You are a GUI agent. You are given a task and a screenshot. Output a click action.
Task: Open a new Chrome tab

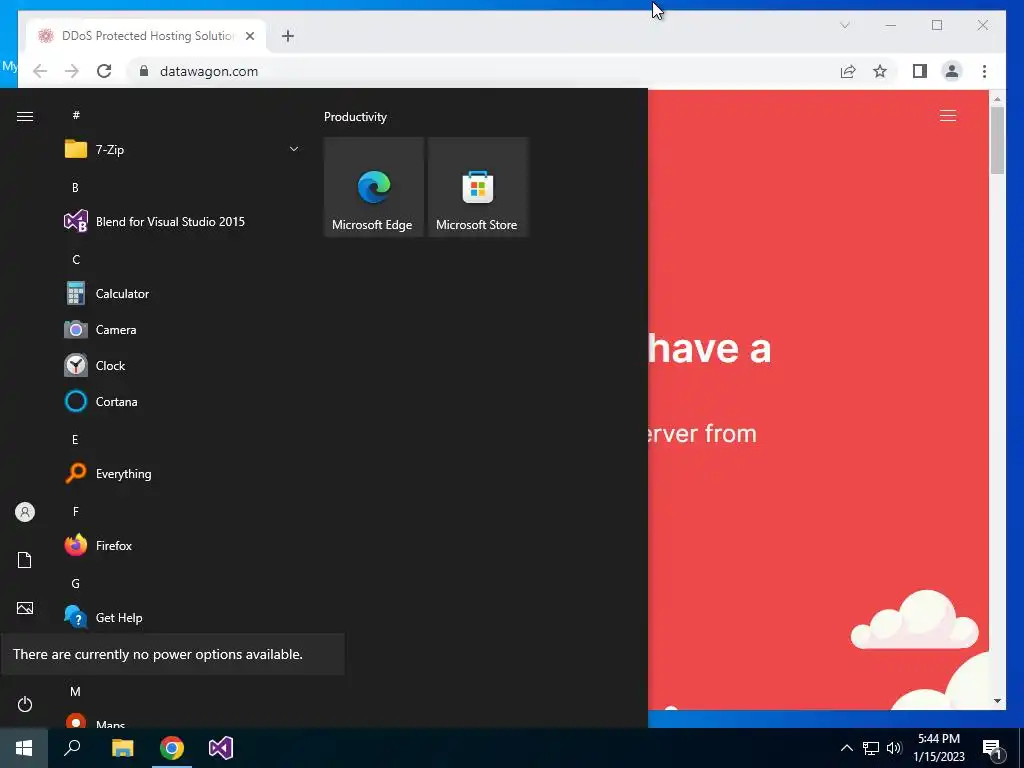click(288, 36)
